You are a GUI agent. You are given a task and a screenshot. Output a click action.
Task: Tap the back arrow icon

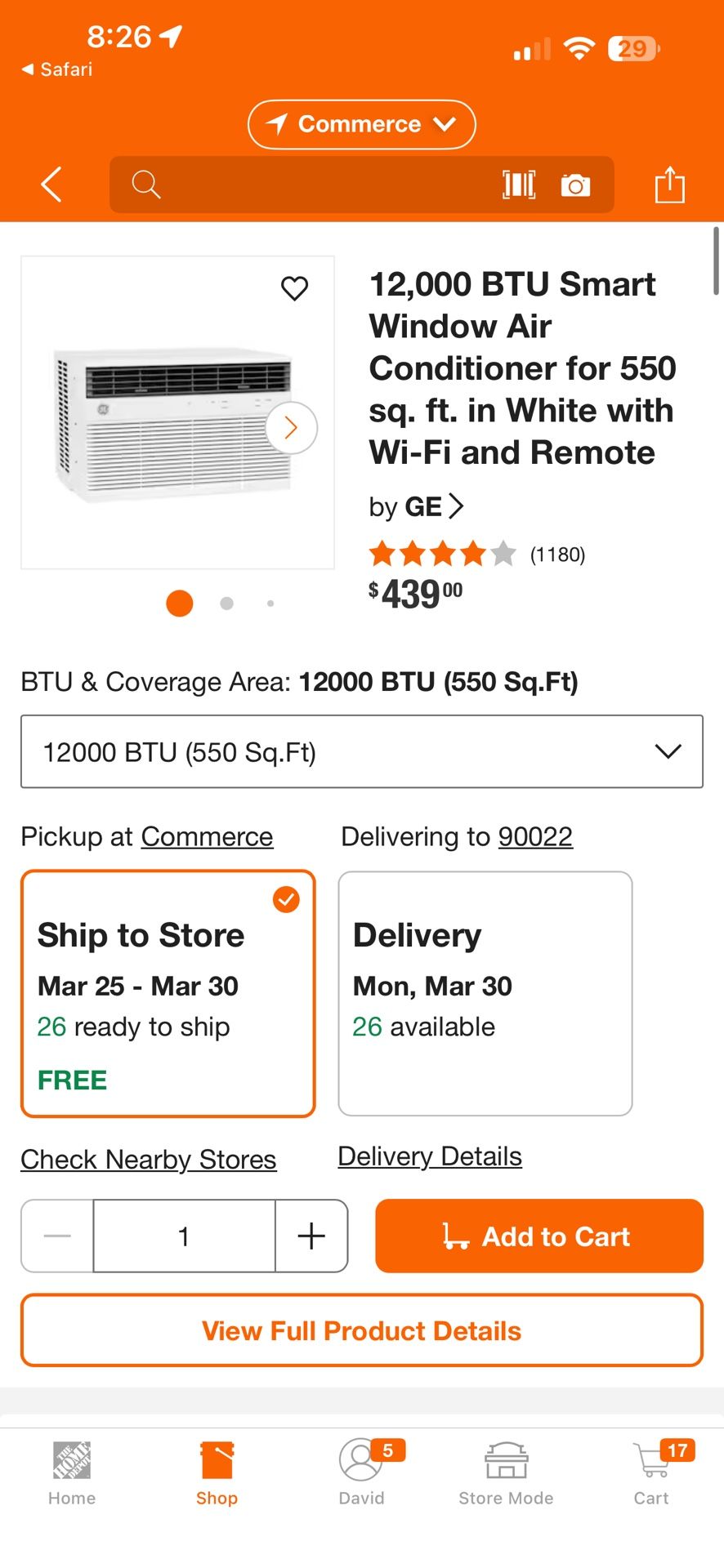coord(51,185)
